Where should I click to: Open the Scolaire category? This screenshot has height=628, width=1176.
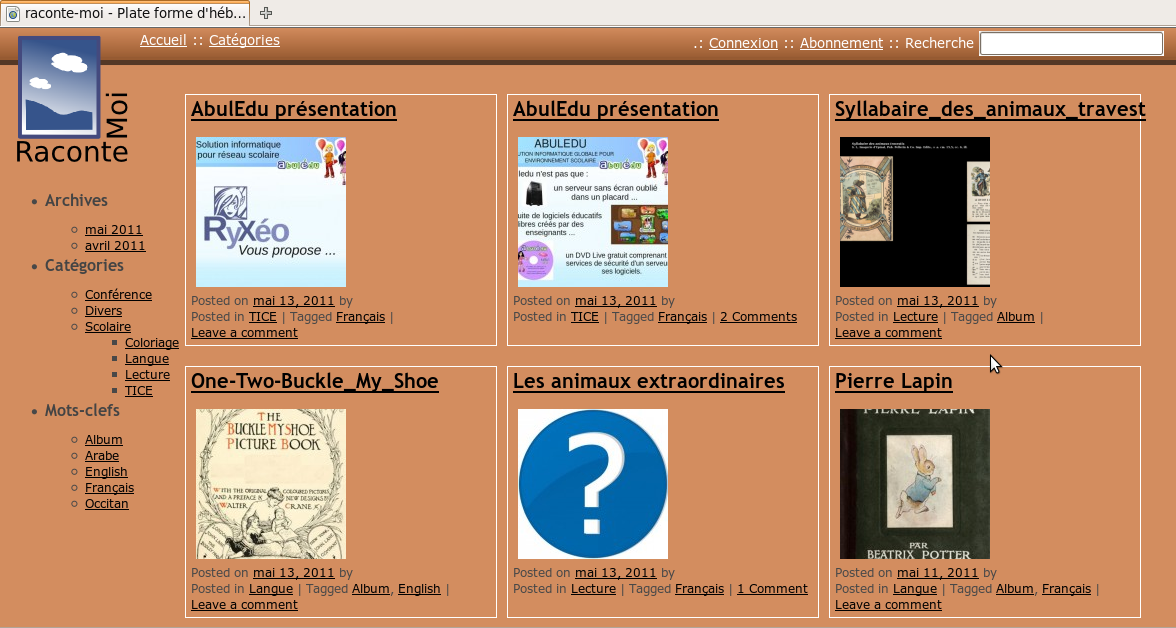point(107,326)
